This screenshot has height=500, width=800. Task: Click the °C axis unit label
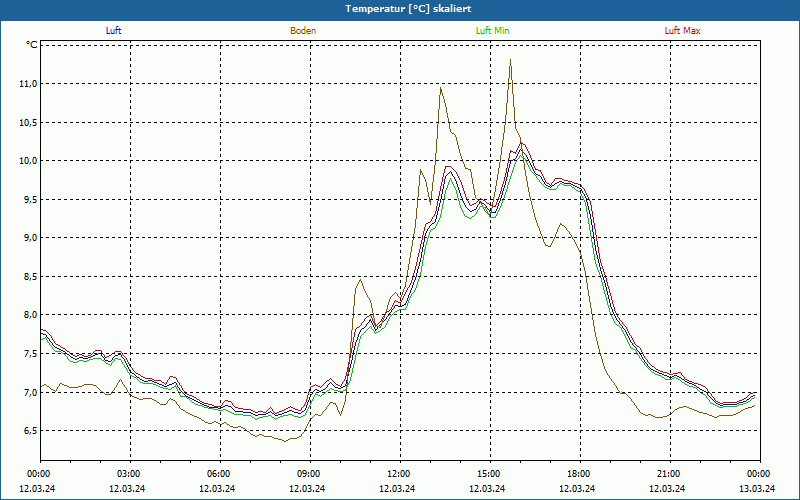[x=32, y=45]
